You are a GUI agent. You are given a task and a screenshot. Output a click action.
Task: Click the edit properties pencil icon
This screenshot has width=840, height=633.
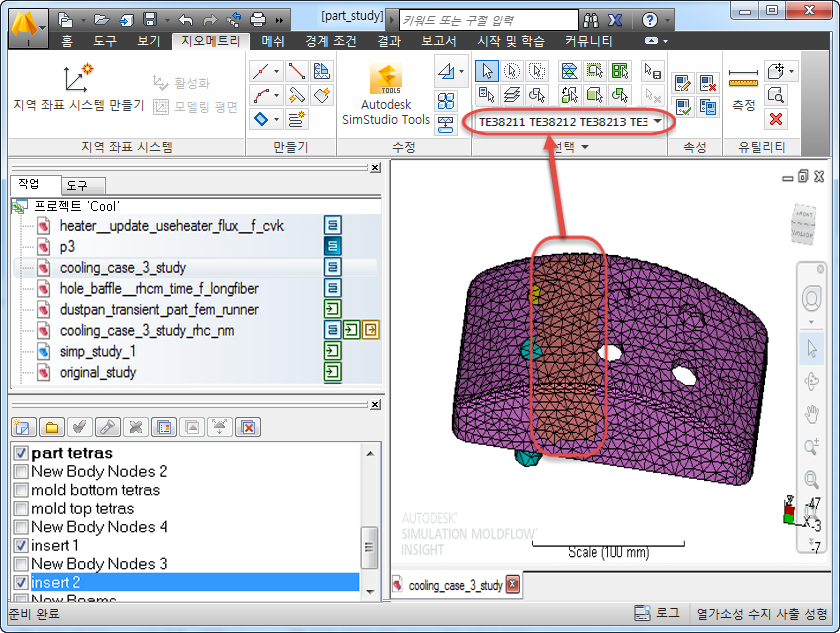point(682,83)
